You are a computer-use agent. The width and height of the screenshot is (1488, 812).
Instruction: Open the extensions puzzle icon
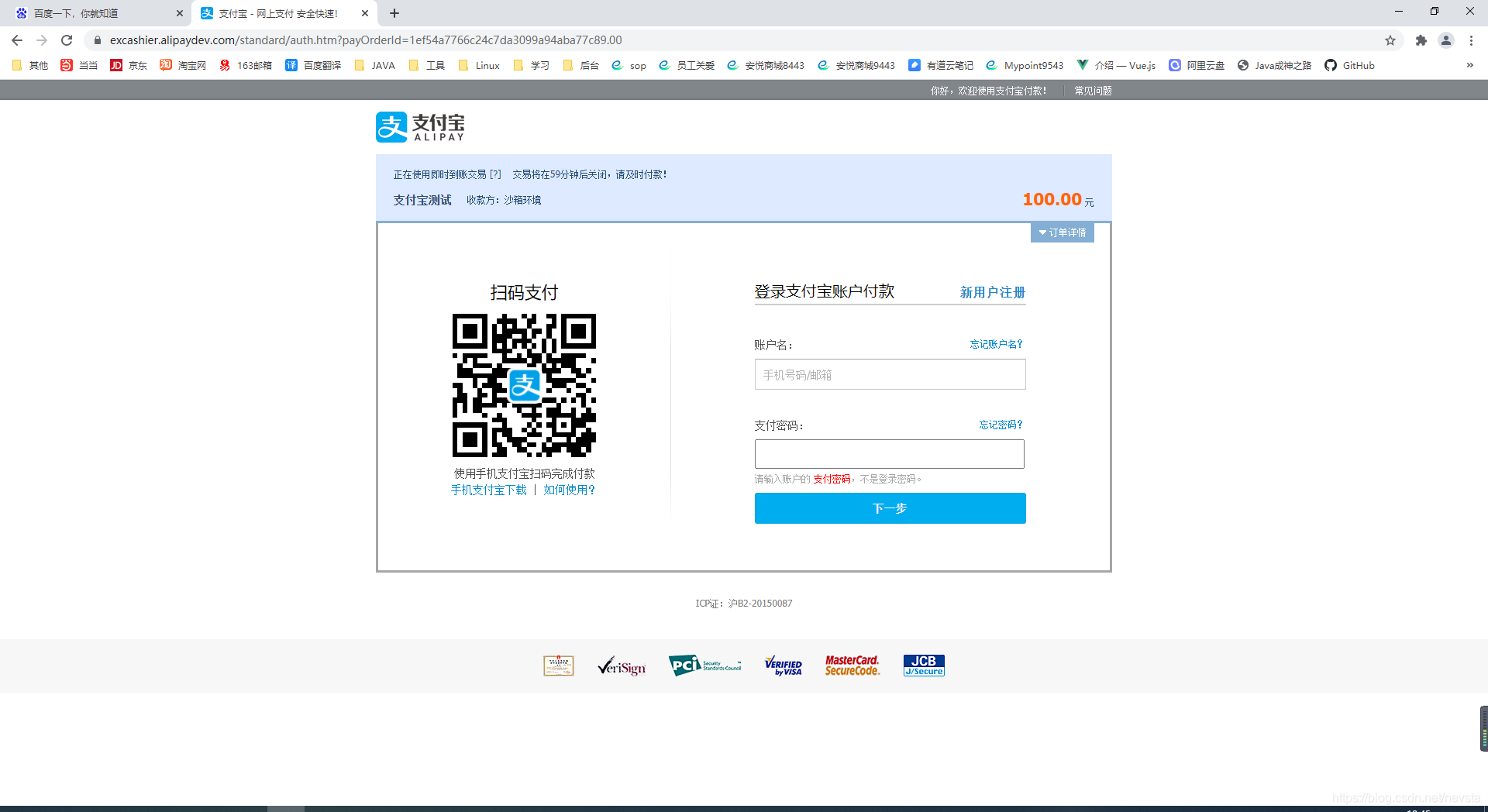point(1421,40)
